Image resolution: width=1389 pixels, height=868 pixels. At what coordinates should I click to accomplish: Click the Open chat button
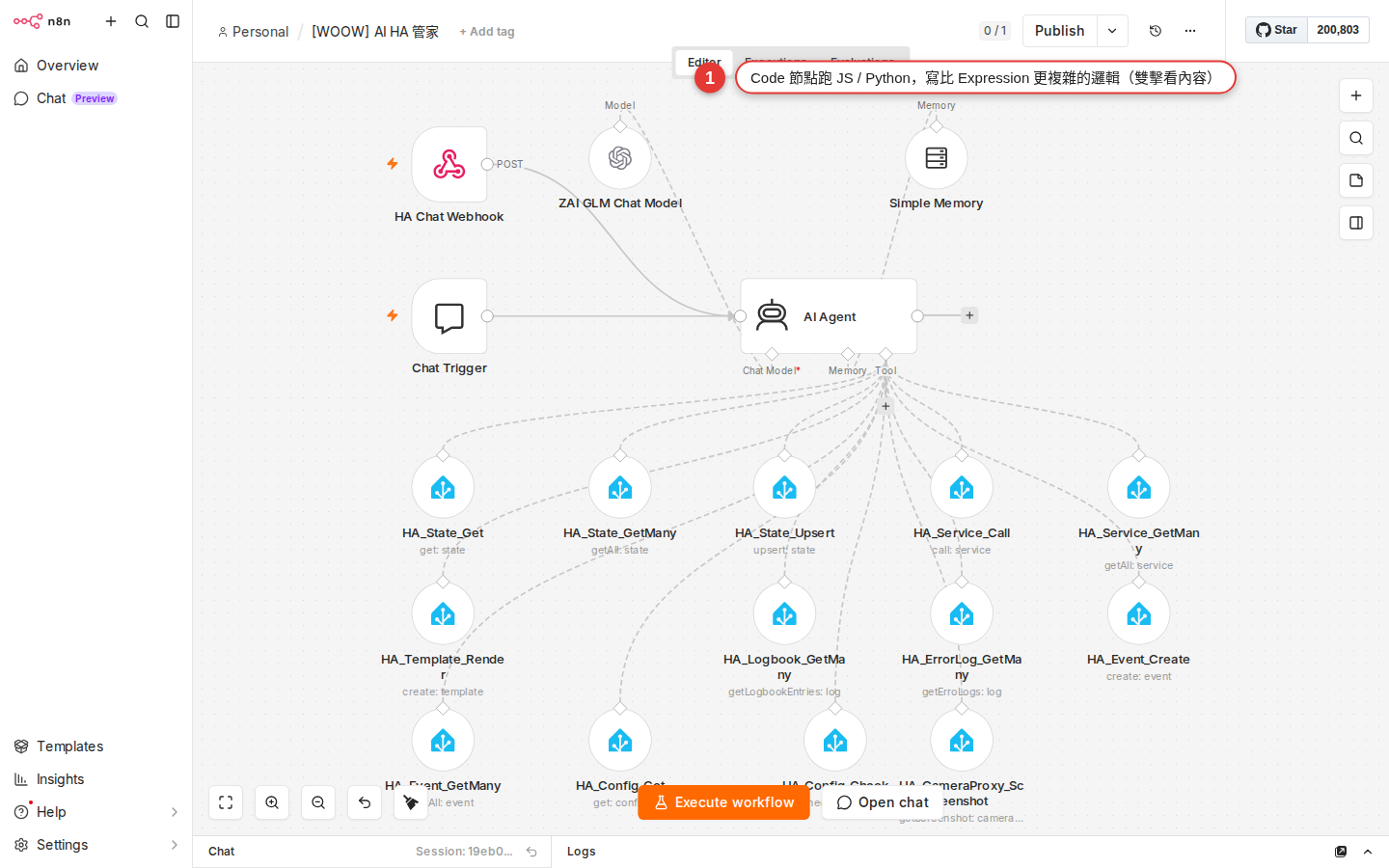pos(883,802)
